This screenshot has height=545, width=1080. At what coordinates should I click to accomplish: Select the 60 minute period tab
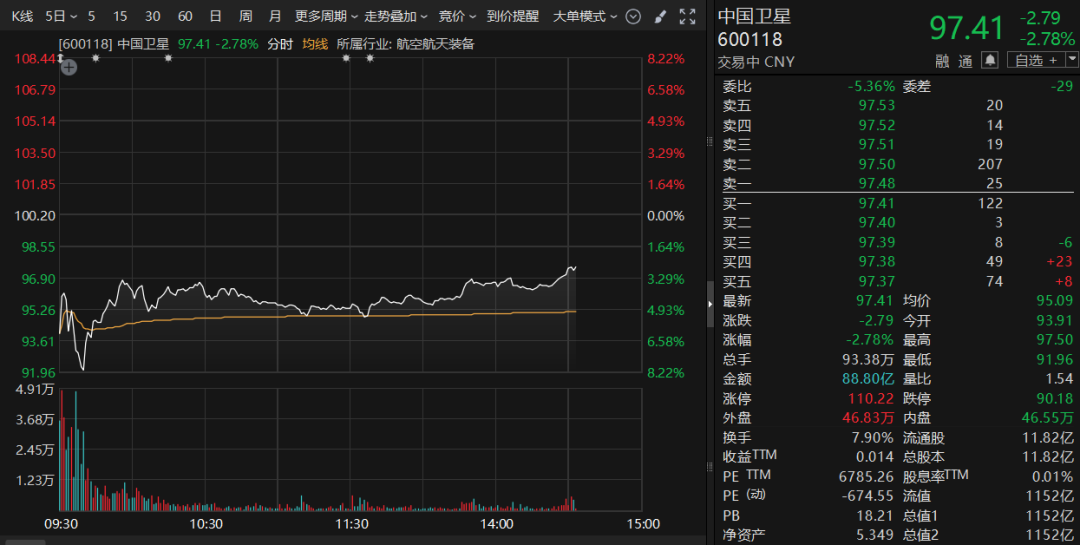(185, 16)
